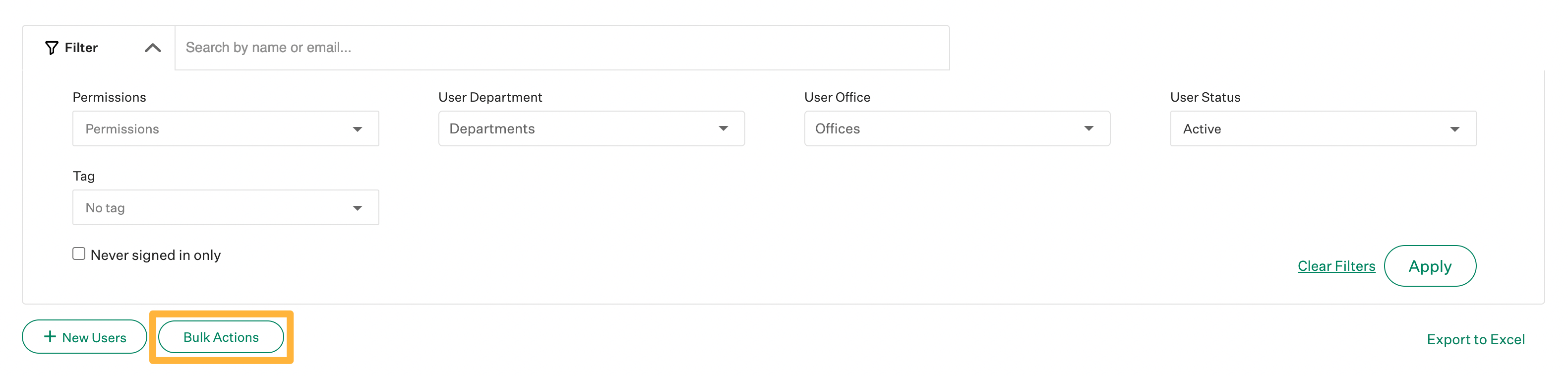Click the Offices dropdown caret arrow
The width and height of the screenshot is (1568, 376).
pos(1090,128)
